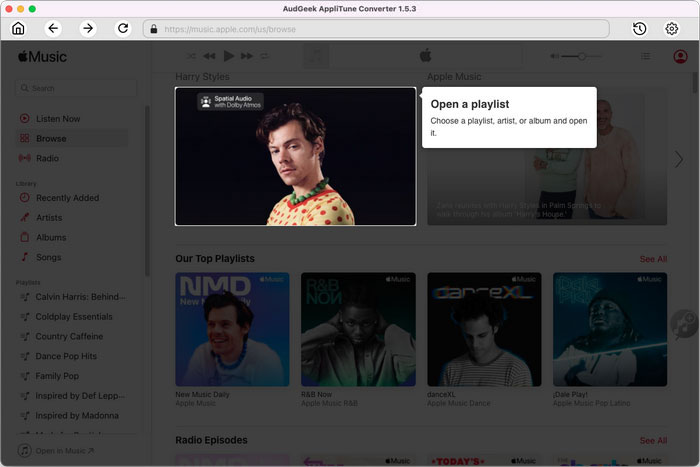Open the New Music Daily playlist cover
700x467 pixels.
[x=232, y=329]
